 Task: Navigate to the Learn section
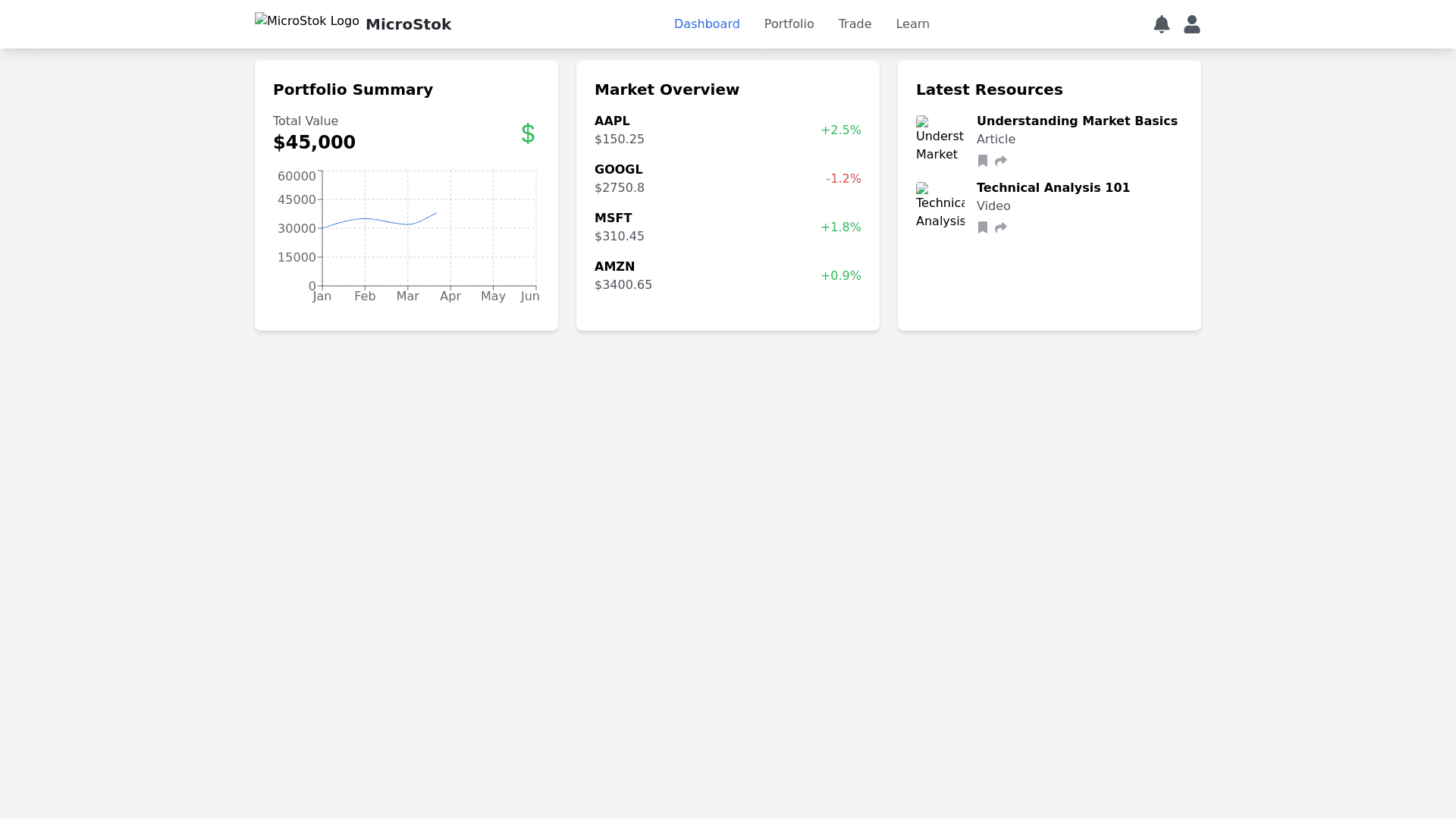pos(912,24)
